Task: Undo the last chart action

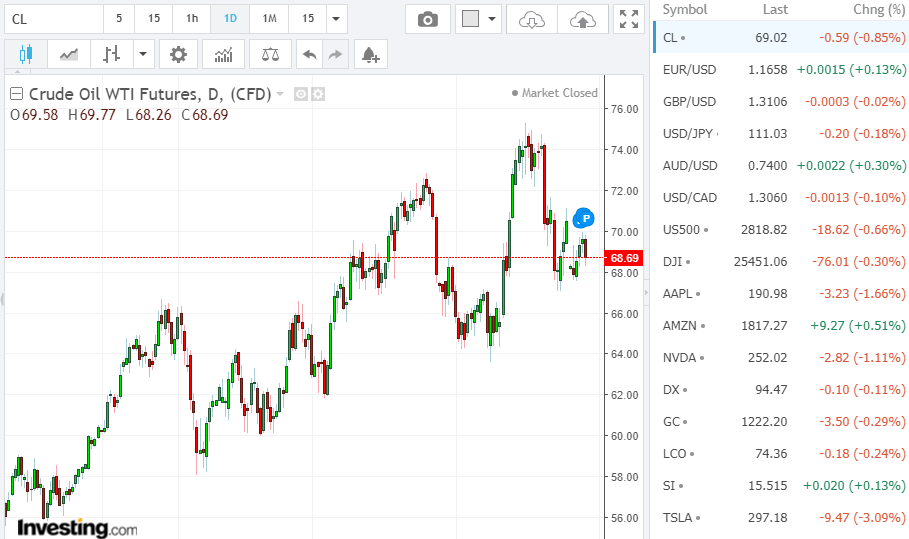Action: tap(310, 54)
